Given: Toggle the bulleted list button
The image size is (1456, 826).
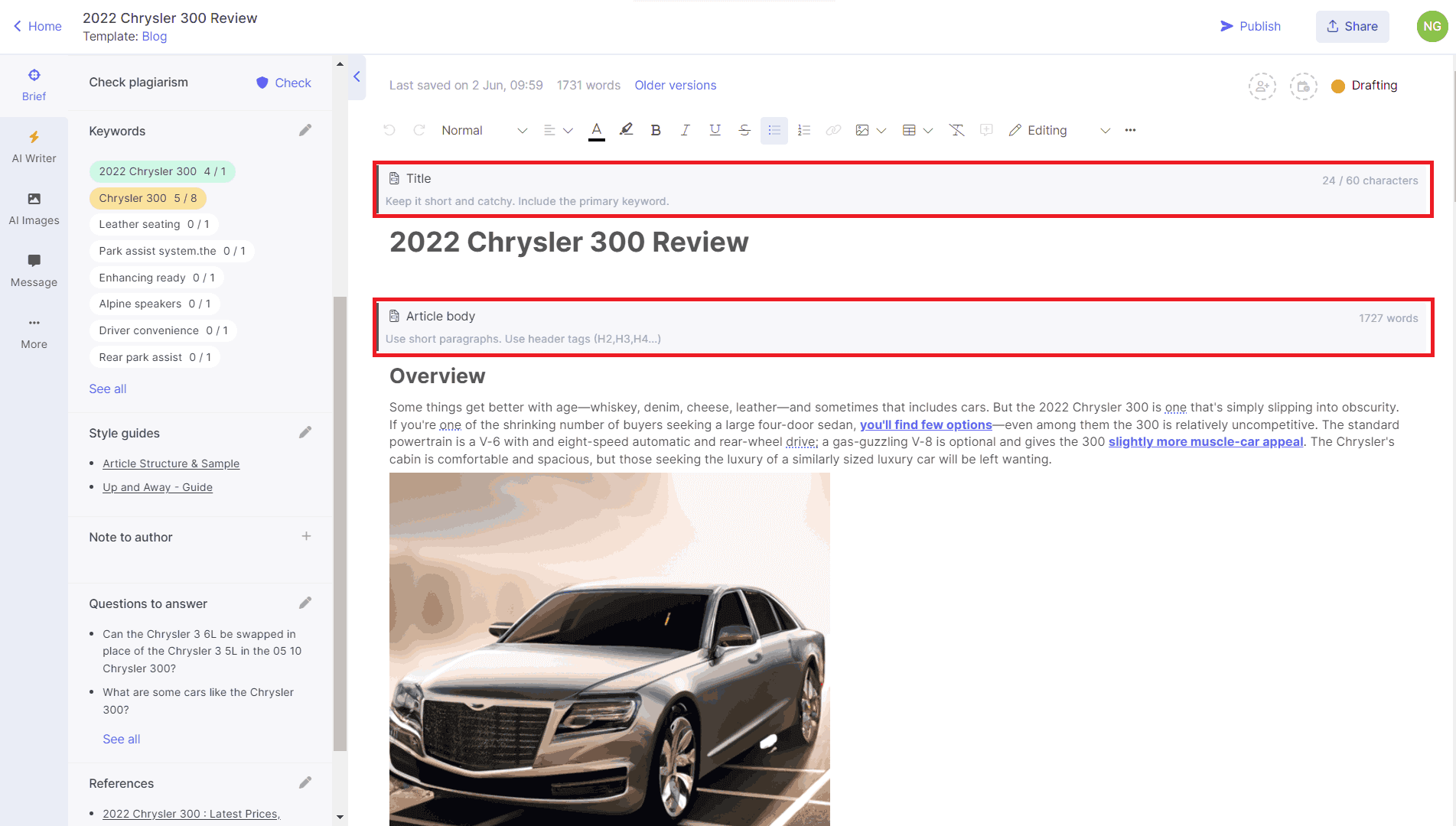Looking at the screenshot, I should click(x=774, y=130).
